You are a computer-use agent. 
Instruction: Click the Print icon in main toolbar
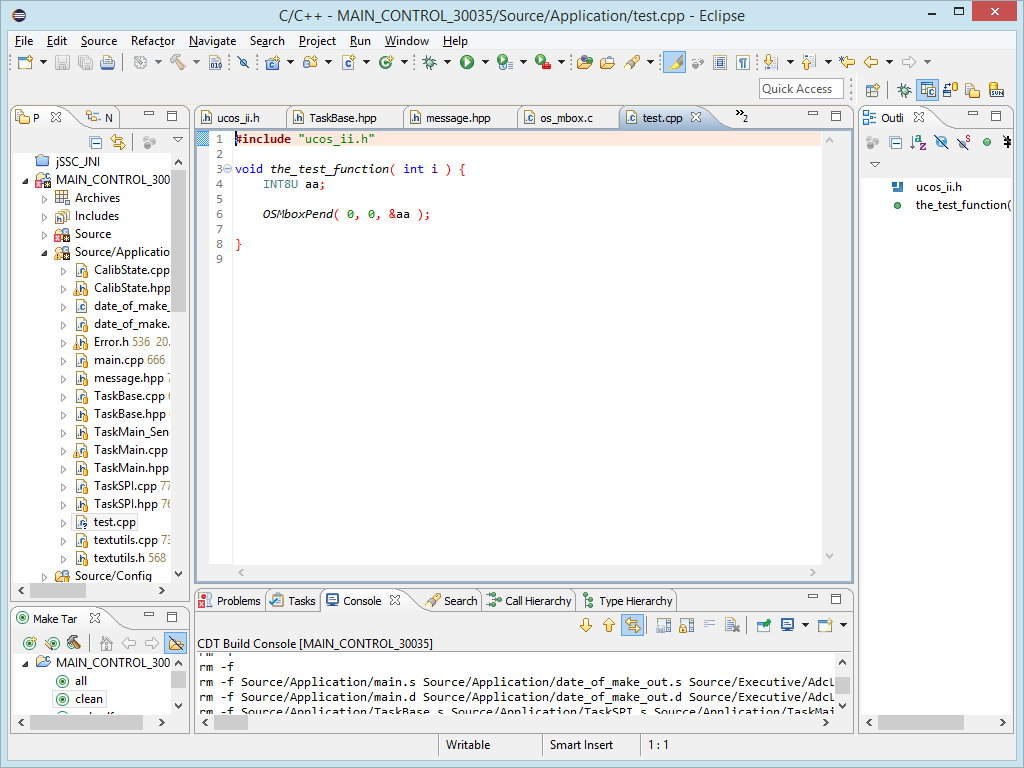point(107,62)
